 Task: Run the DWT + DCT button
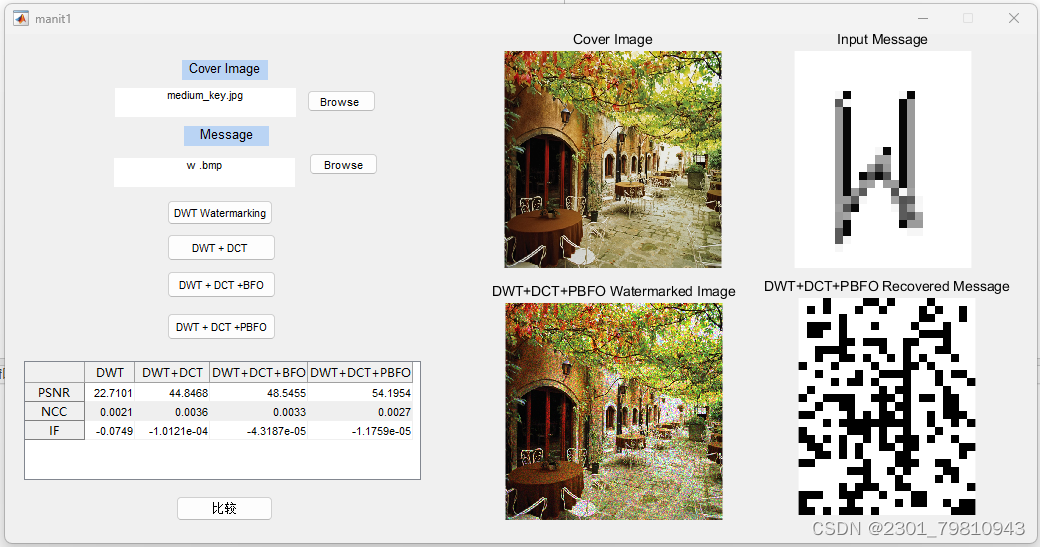(x=221, y=248)
